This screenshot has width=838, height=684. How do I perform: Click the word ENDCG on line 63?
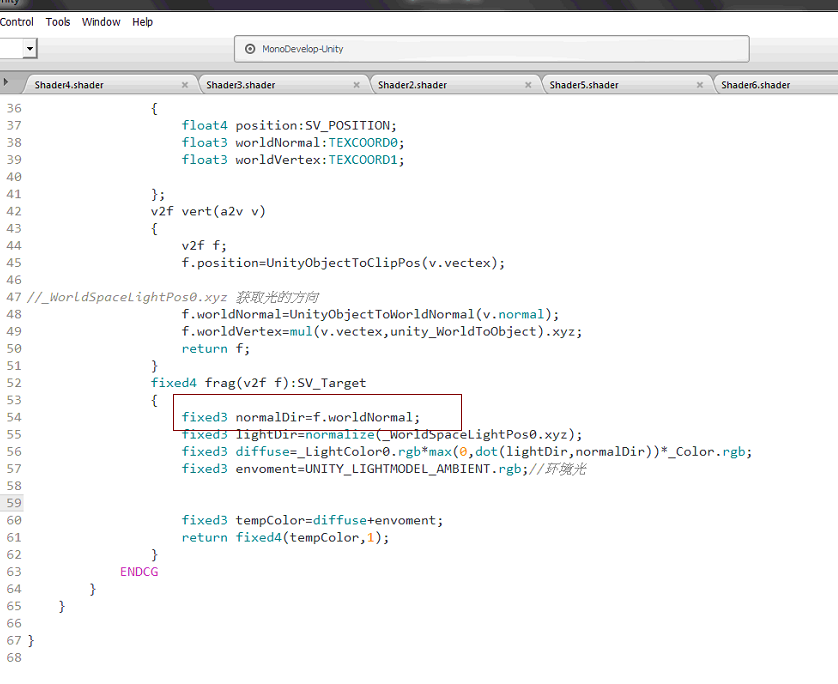tap(139, 572)
